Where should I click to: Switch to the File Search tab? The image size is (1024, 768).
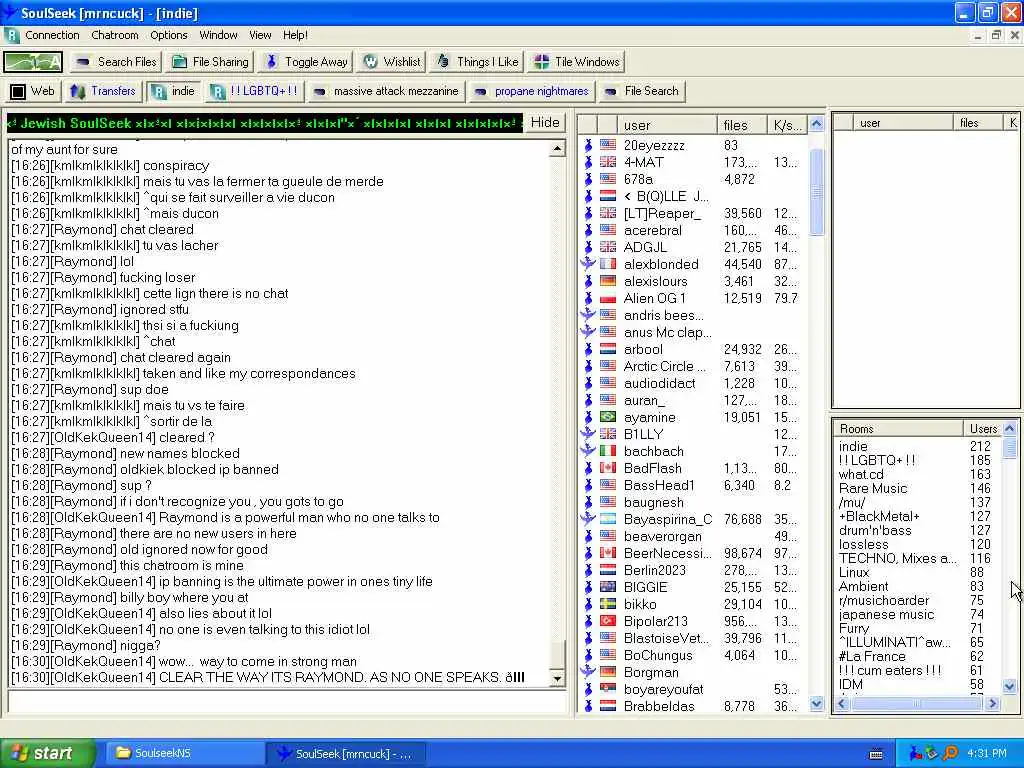[x=642, y=91]
